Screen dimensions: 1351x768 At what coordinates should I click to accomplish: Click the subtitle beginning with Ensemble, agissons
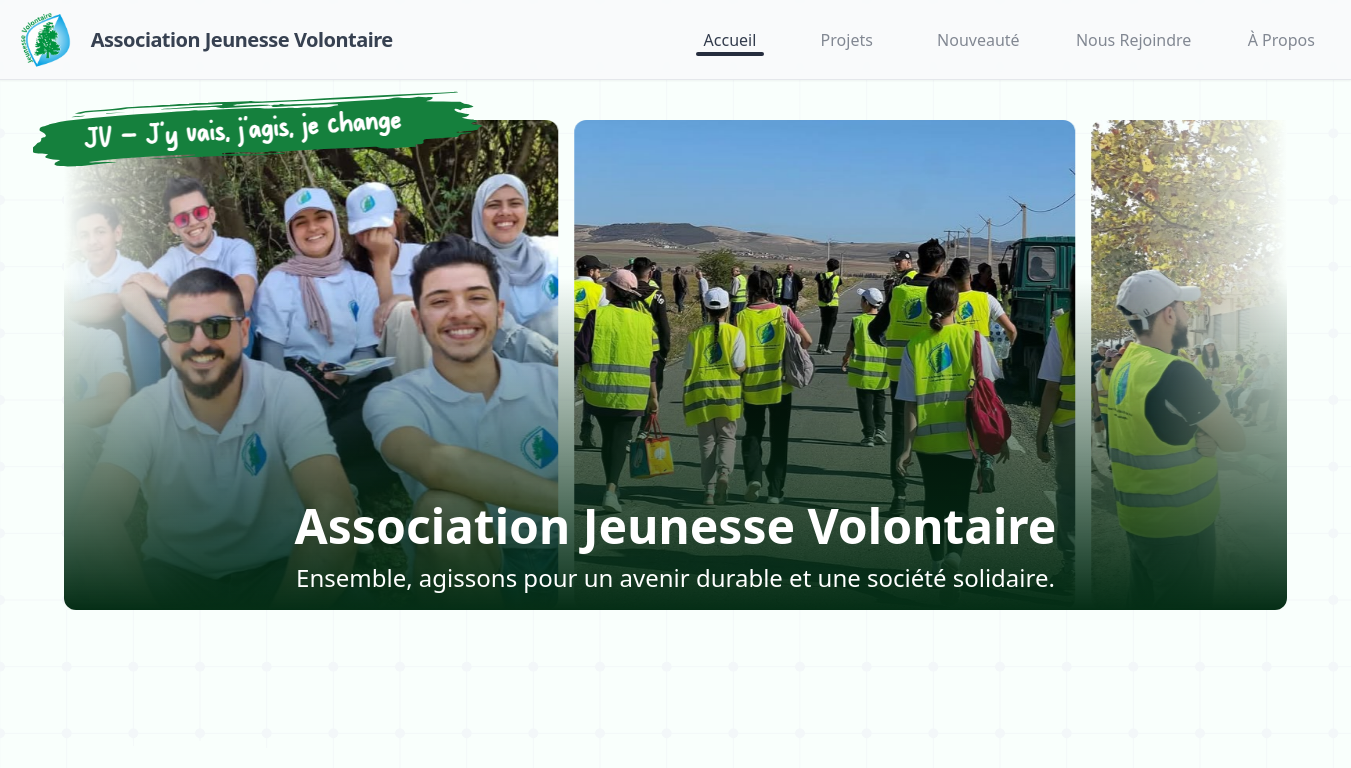(675, 578)
